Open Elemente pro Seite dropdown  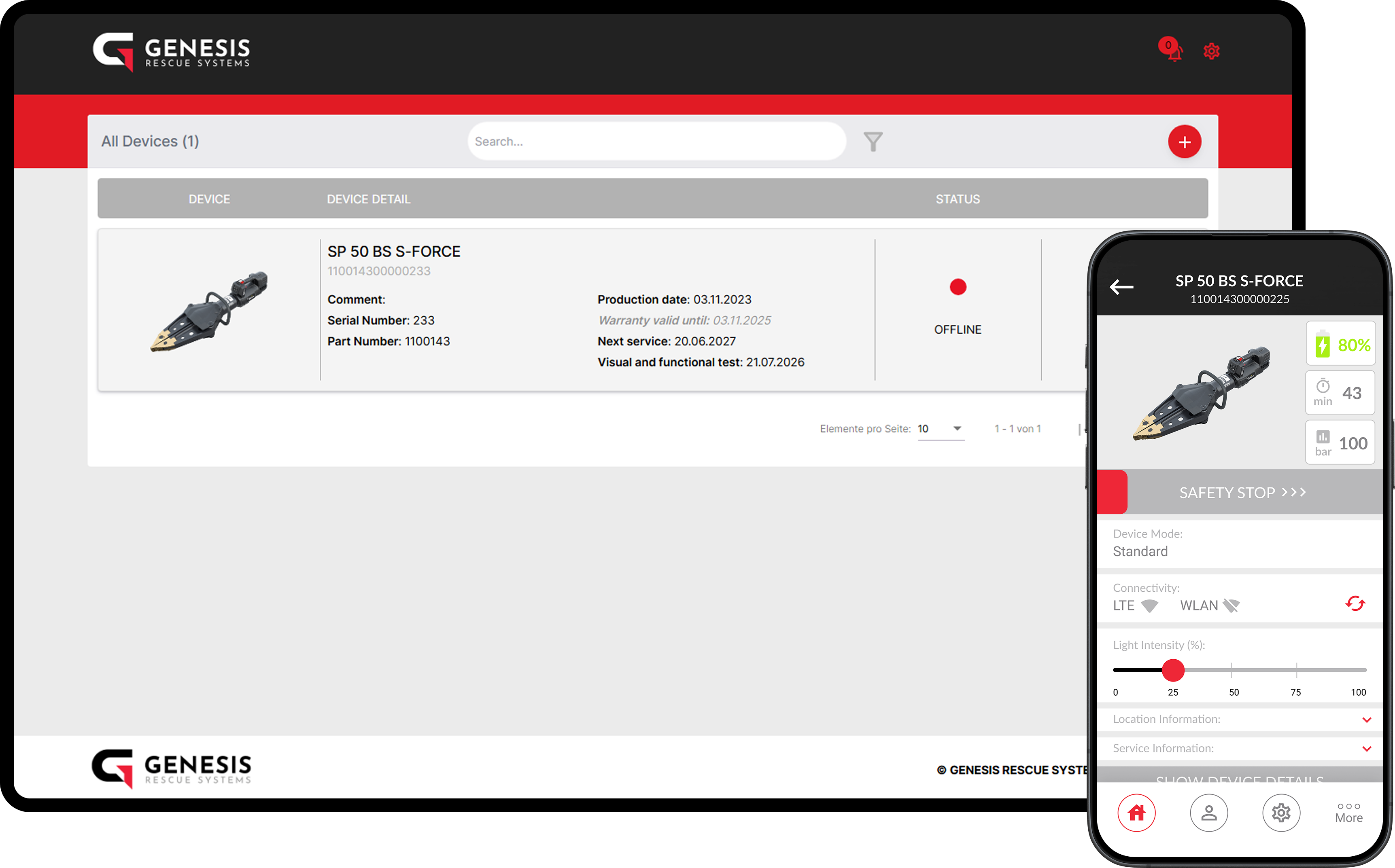point(941,429)
